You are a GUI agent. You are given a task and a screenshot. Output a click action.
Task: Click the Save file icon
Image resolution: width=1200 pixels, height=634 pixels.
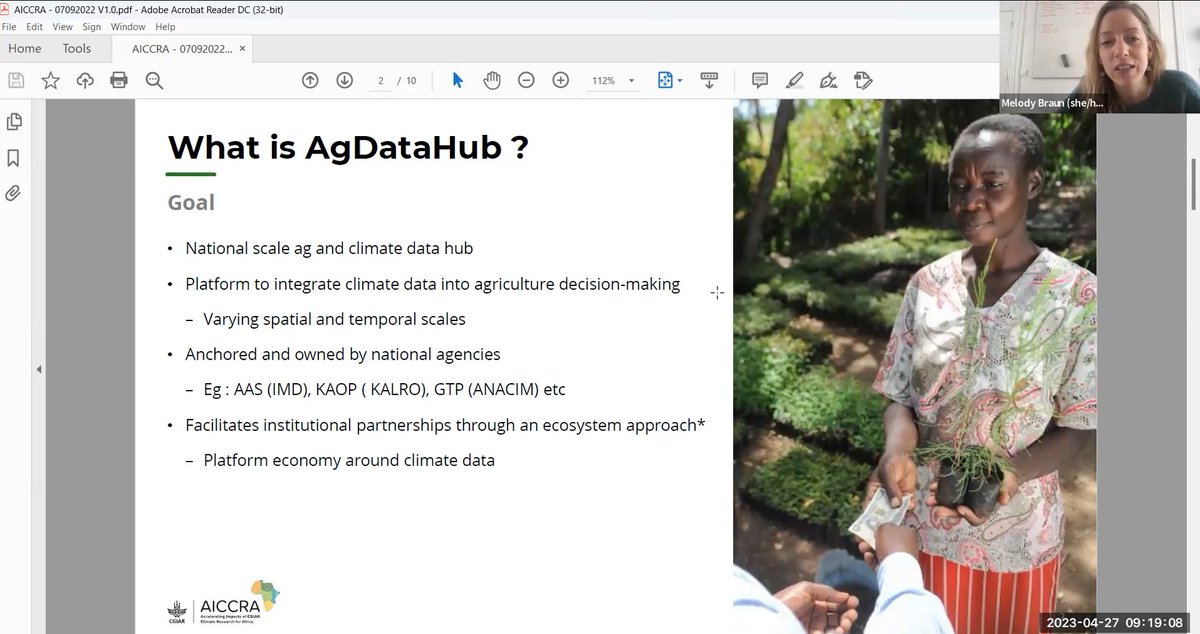(16, 80)
